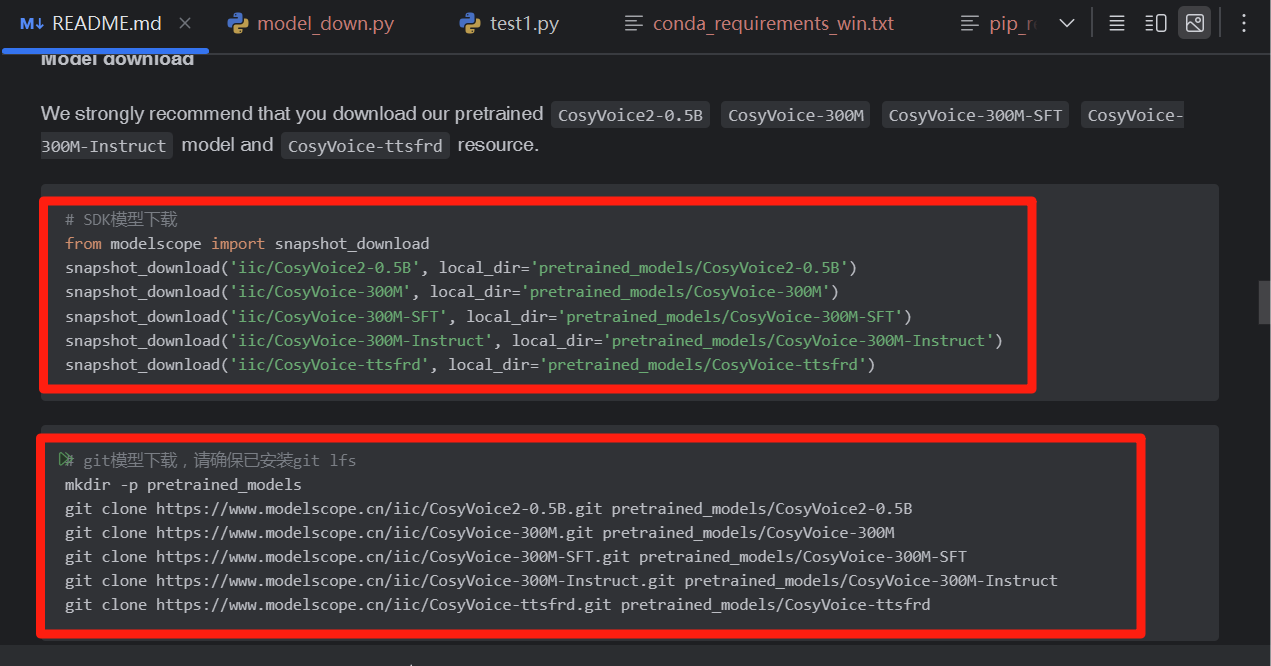
Task: Click the '# SDK模型下载' comment line
Action: coord(121,219)
